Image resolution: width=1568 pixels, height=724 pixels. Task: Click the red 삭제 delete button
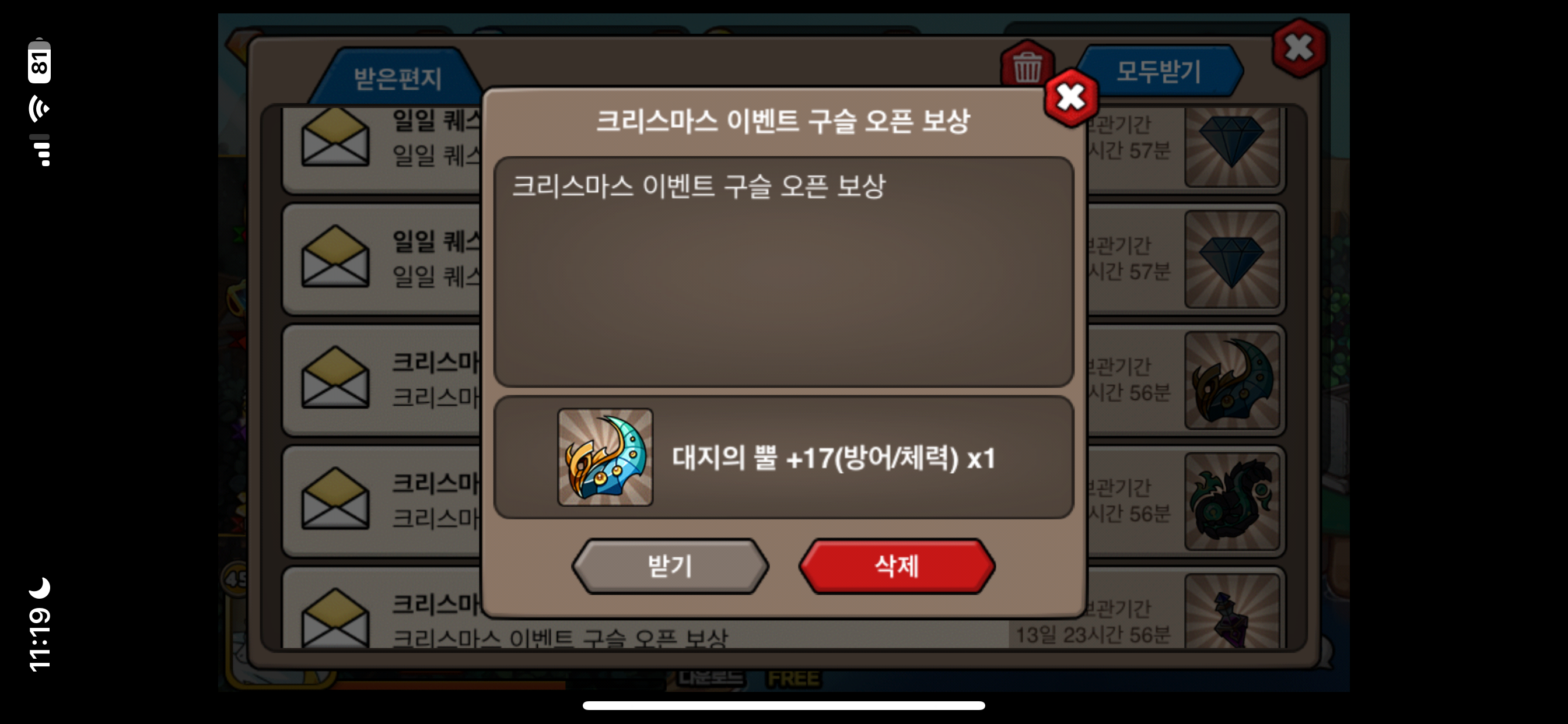point(897,566)
